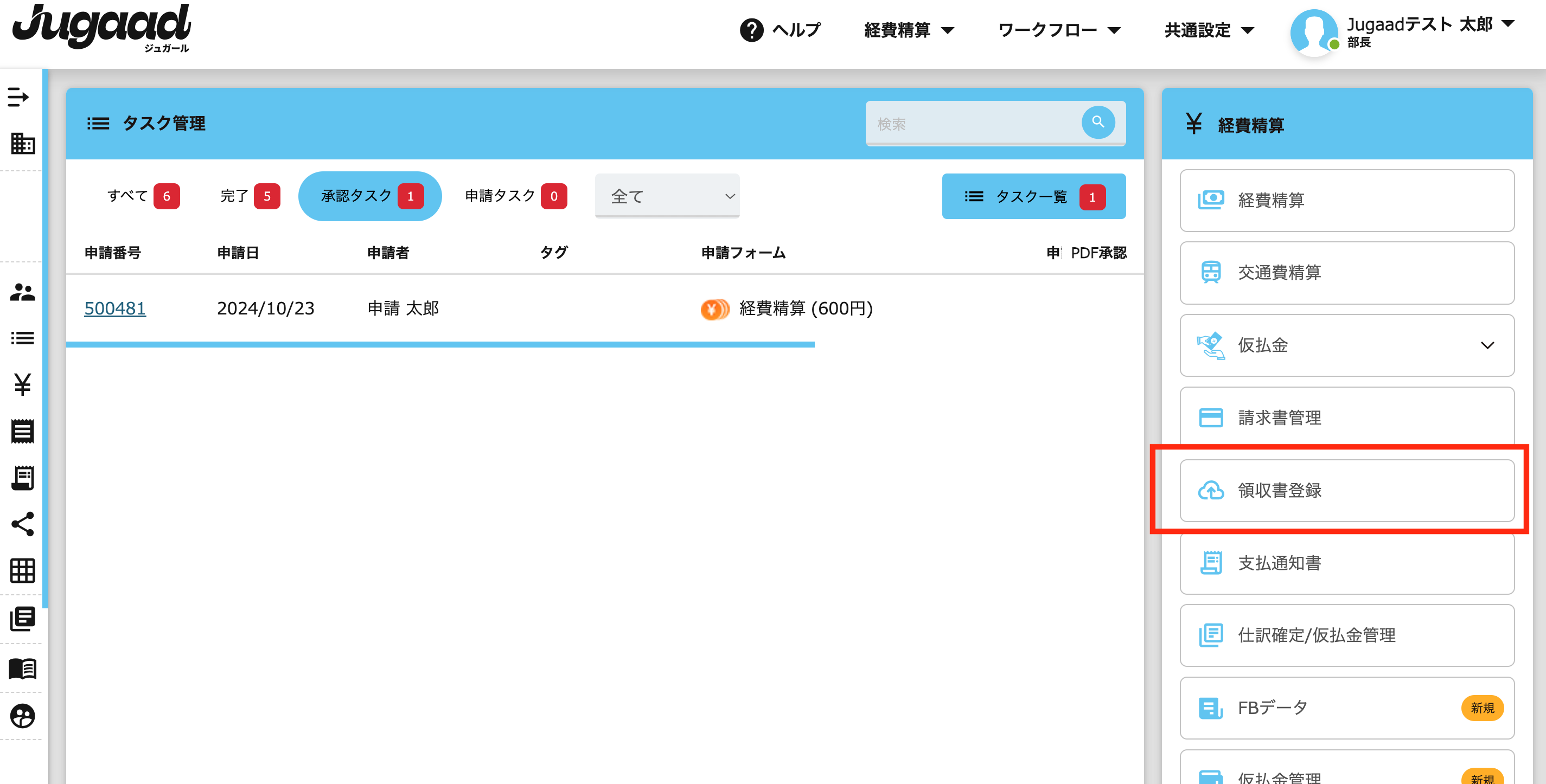
Task: Click the horizontal blue scrollbar under the table
Action: tap(440, 345)
